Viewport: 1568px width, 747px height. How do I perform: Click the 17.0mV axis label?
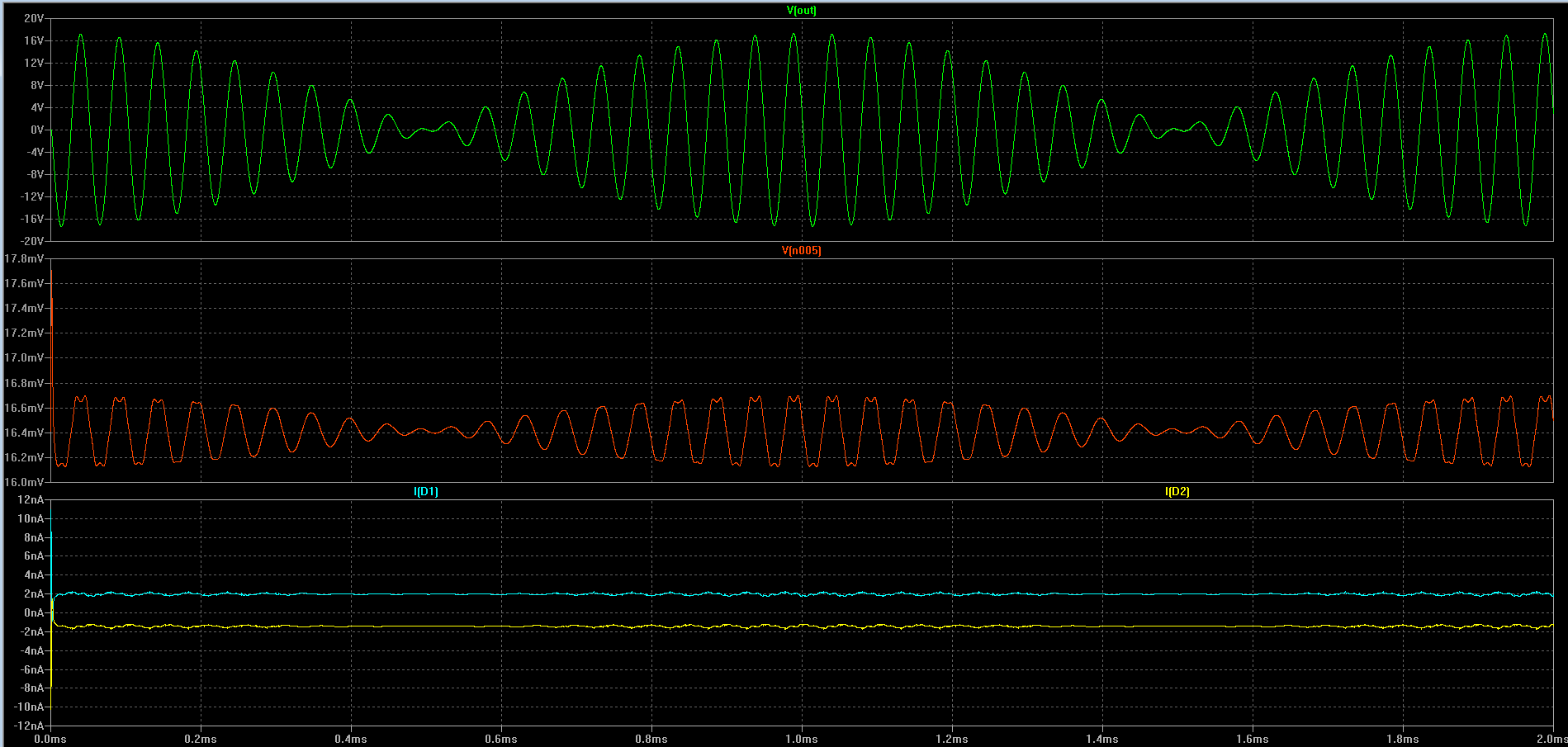[24, 357]
